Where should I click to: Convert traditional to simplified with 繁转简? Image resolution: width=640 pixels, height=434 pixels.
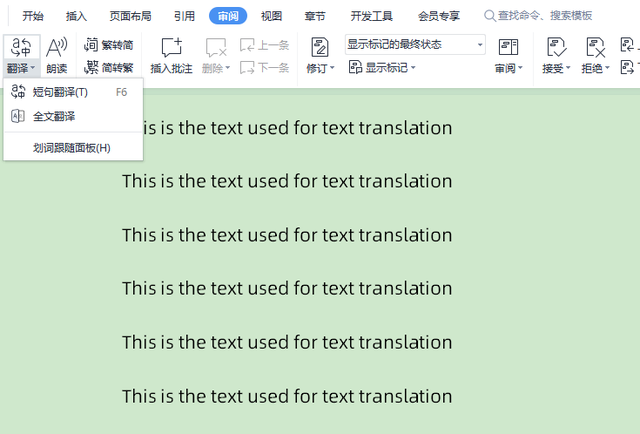[109, 45]
